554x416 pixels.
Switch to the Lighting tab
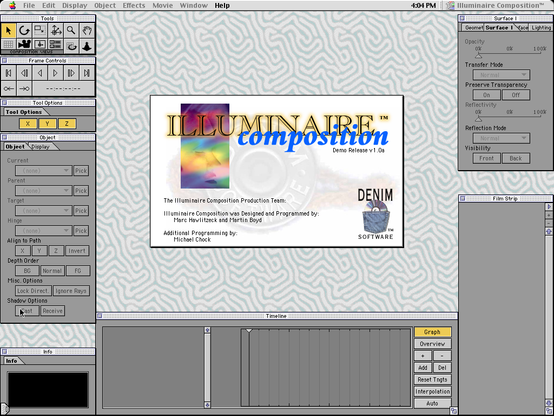541,28
